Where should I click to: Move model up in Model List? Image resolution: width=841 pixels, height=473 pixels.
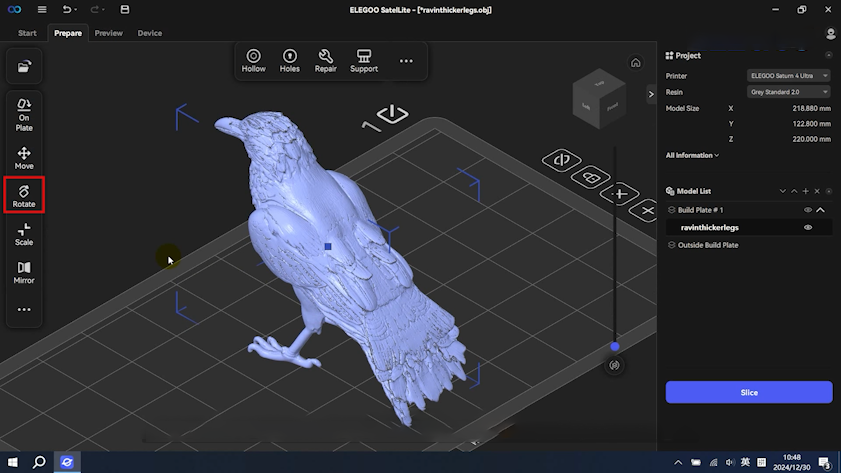click(794, 191)
